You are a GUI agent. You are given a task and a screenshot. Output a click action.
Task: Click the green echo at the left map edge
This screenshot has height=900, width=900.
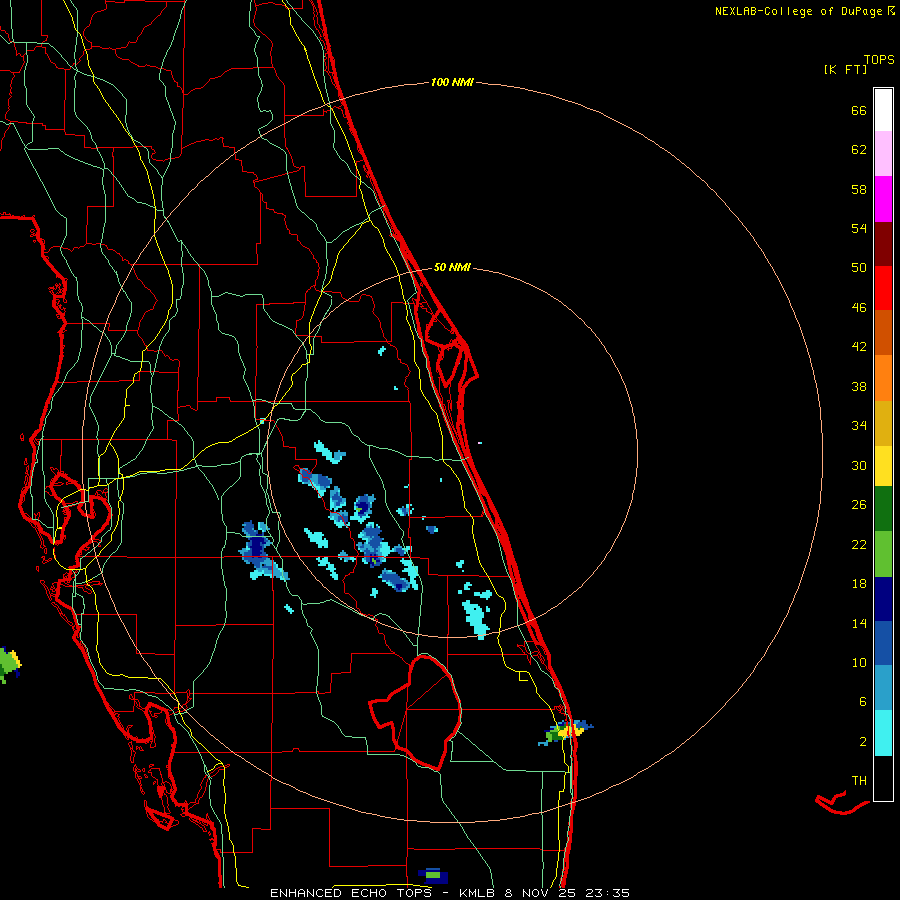(x=9, y=664)
